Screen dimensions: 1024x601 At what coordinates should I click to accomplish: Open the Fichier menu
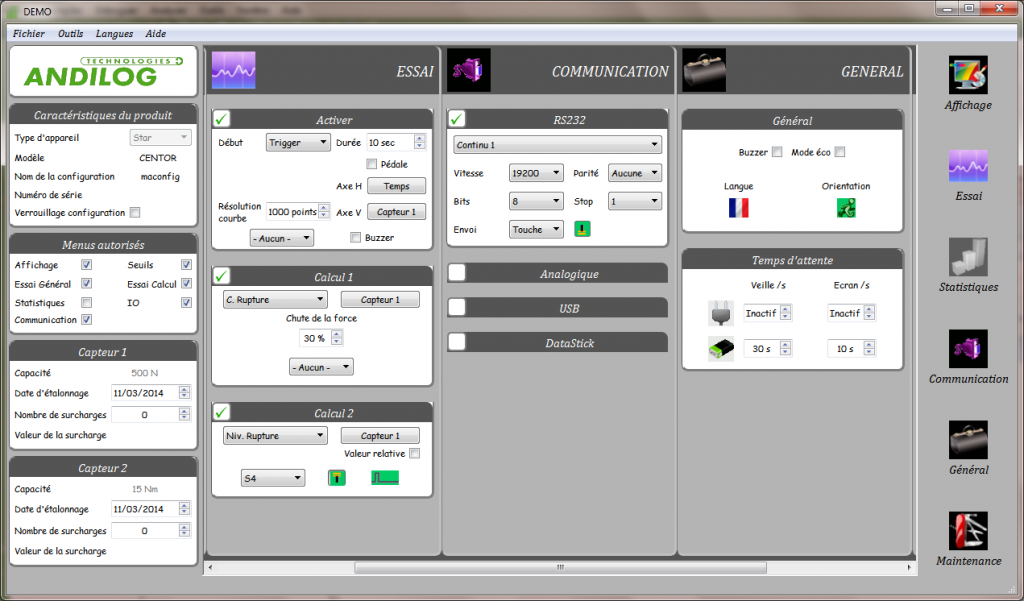29,33
